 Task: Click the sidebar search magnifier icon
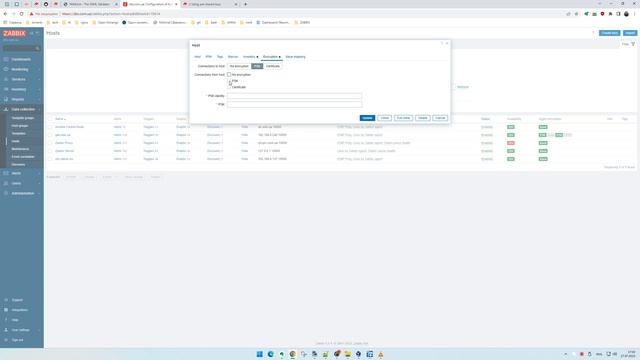click(x=38, y=48)
